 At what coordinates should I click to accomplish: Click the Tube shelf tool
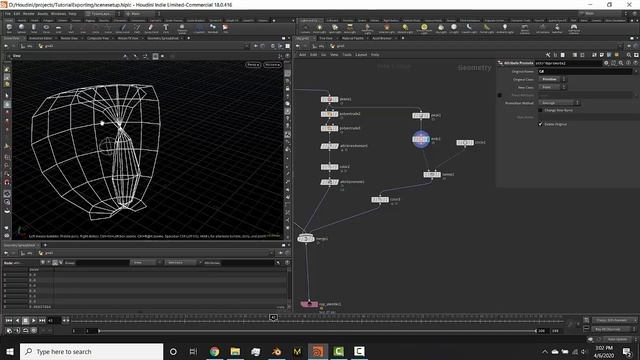click(x=34, y=29)
